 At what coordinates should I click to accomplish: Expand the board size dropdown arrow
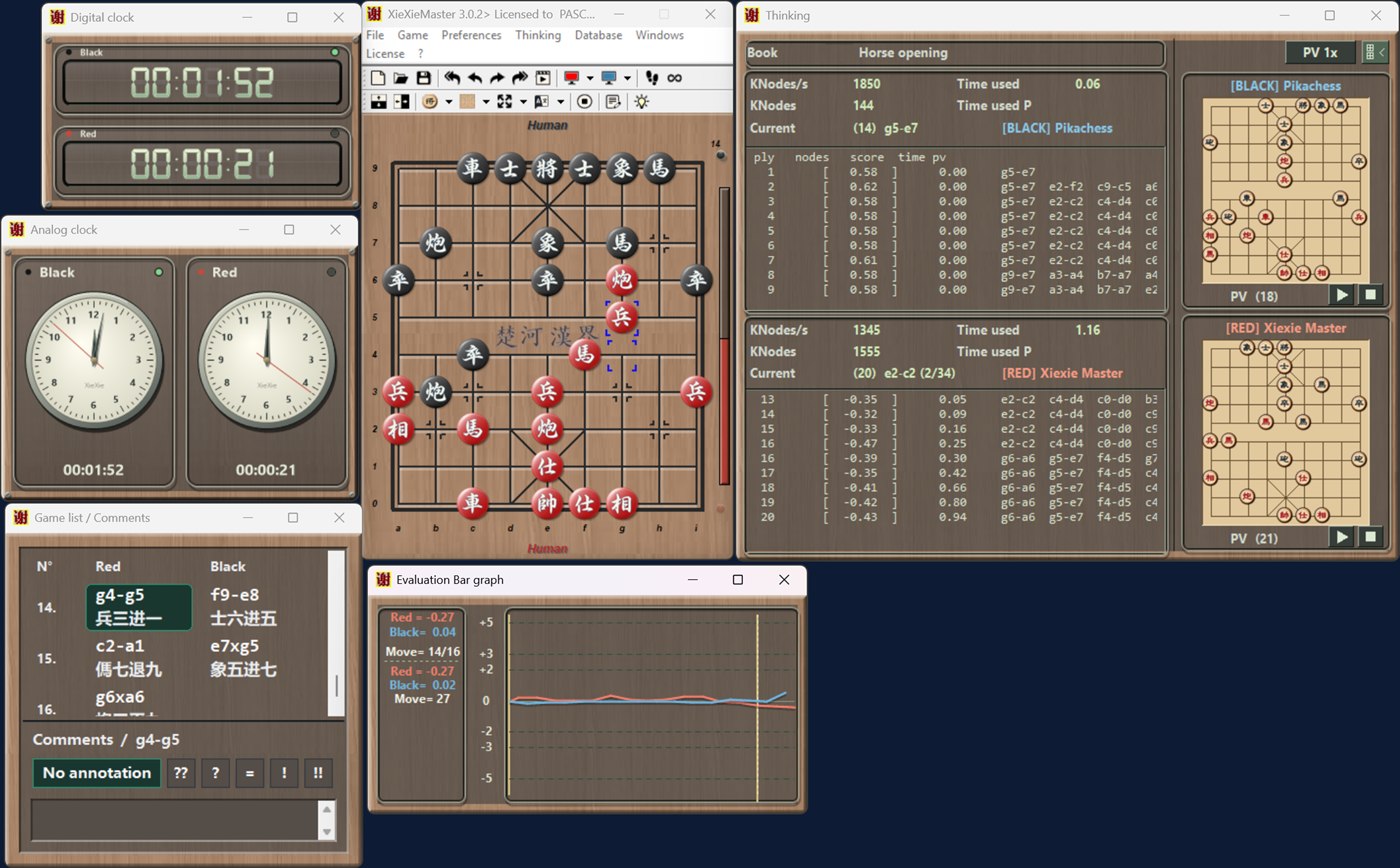(523, 102)
